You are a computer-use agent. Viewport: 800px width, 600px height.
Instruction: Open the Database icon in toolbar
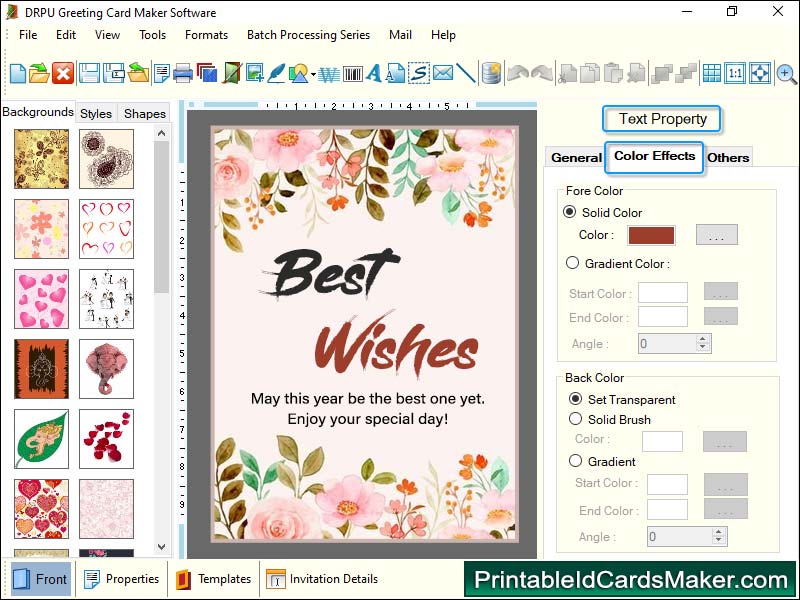pos(491,73)
